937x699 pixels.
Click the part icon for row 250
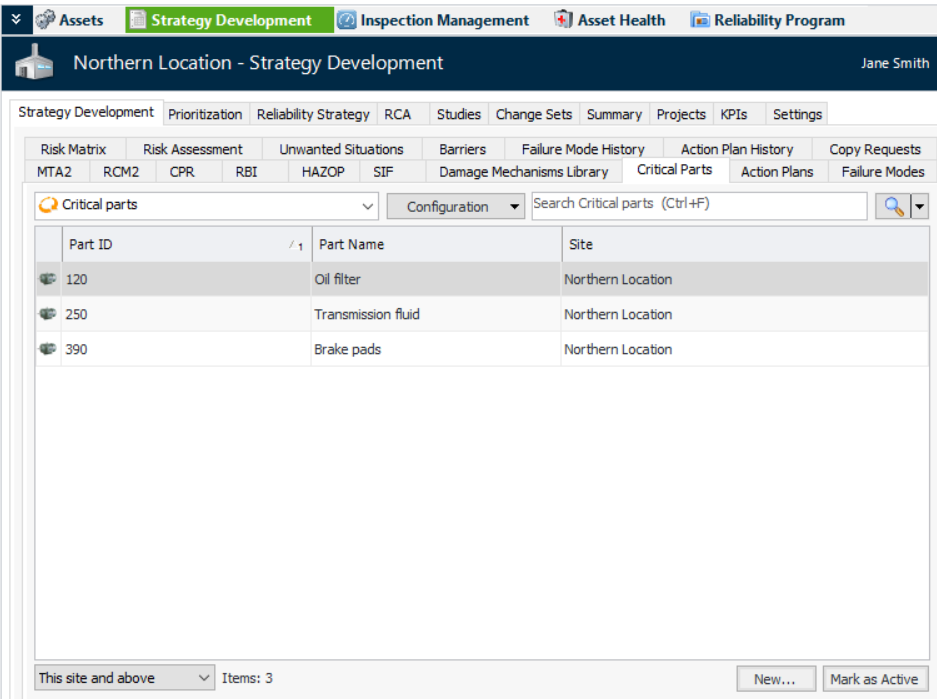pos(48,314)
